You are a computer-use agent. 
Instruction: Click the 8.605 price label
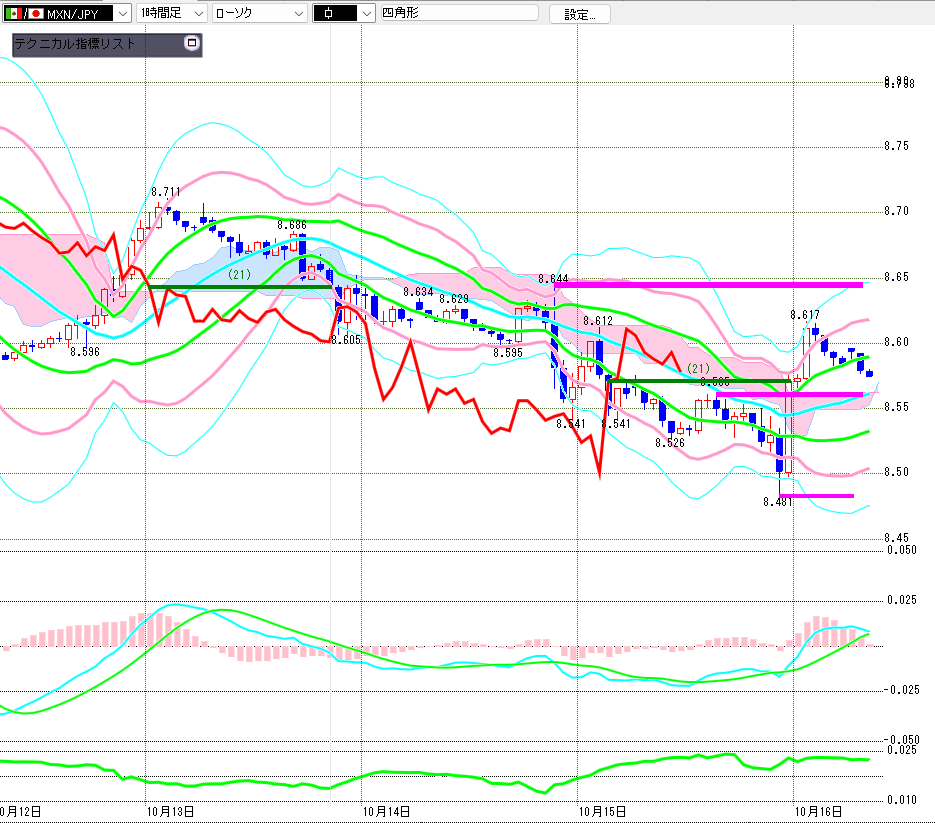(346, 340)
